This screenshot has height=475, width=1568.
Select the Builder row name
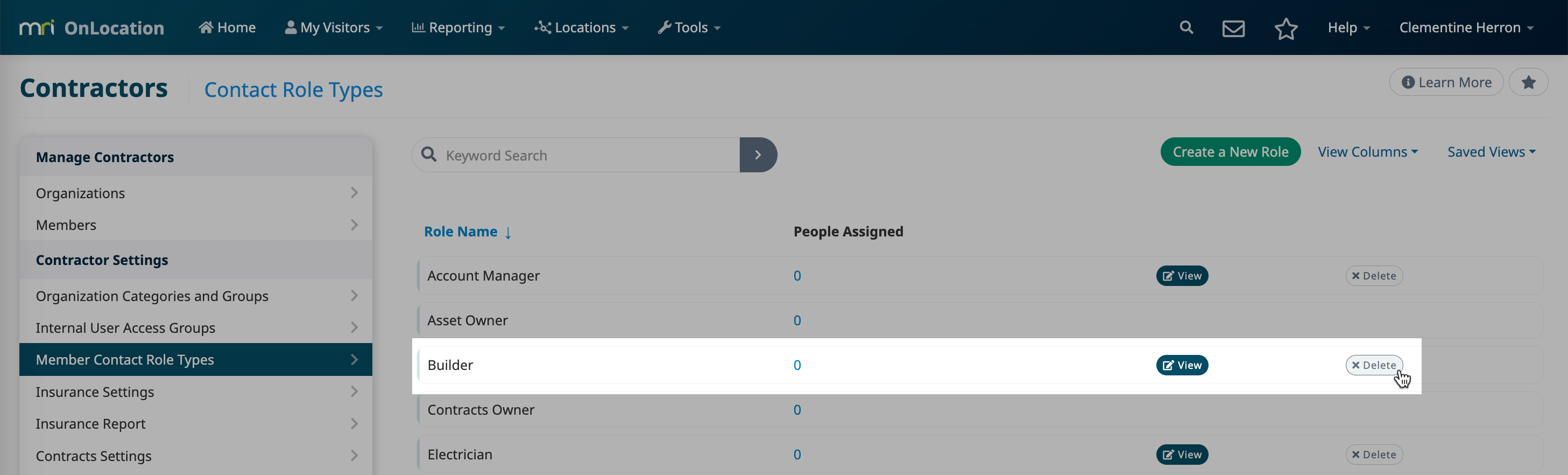pyautogui.click(x=450, y=365)
